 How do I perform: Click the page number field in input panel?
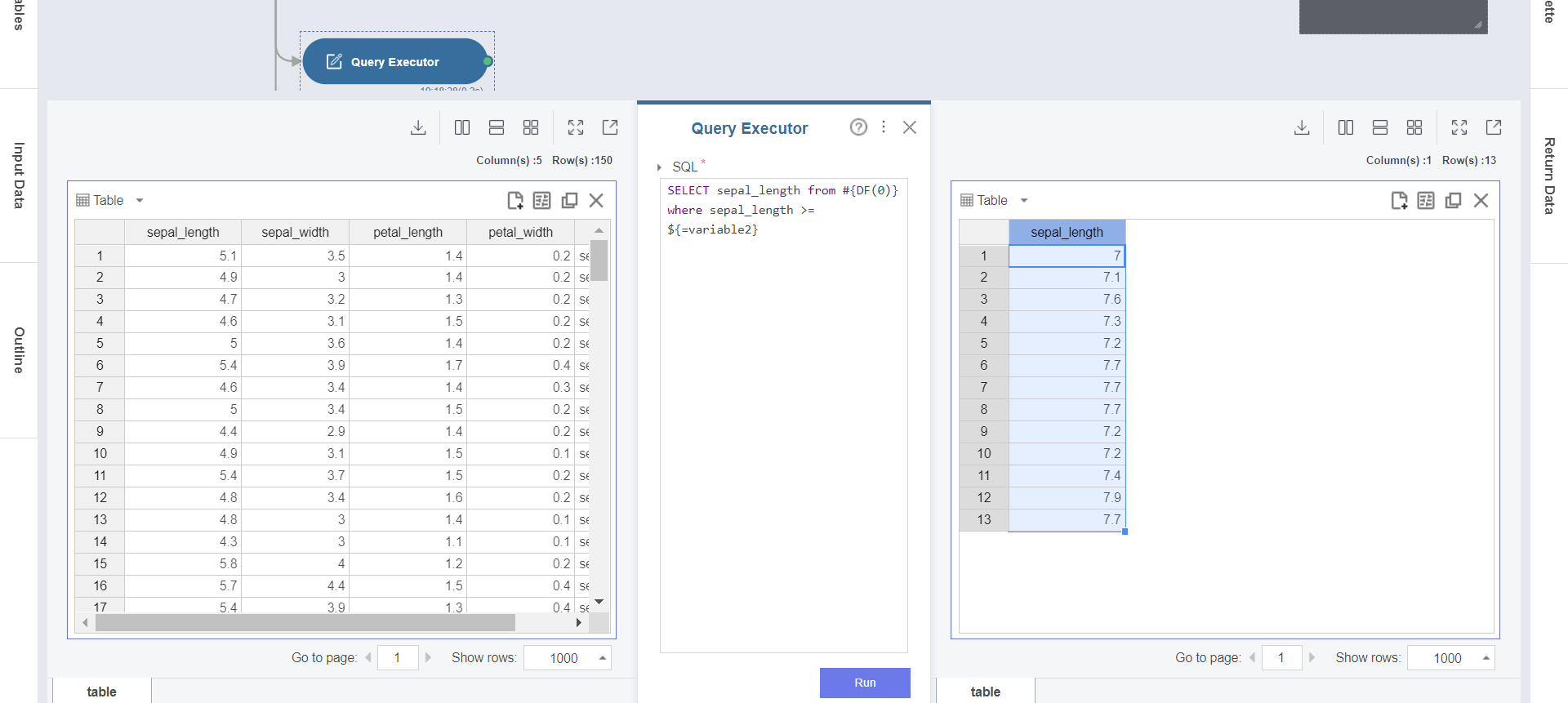click(398, 658)
